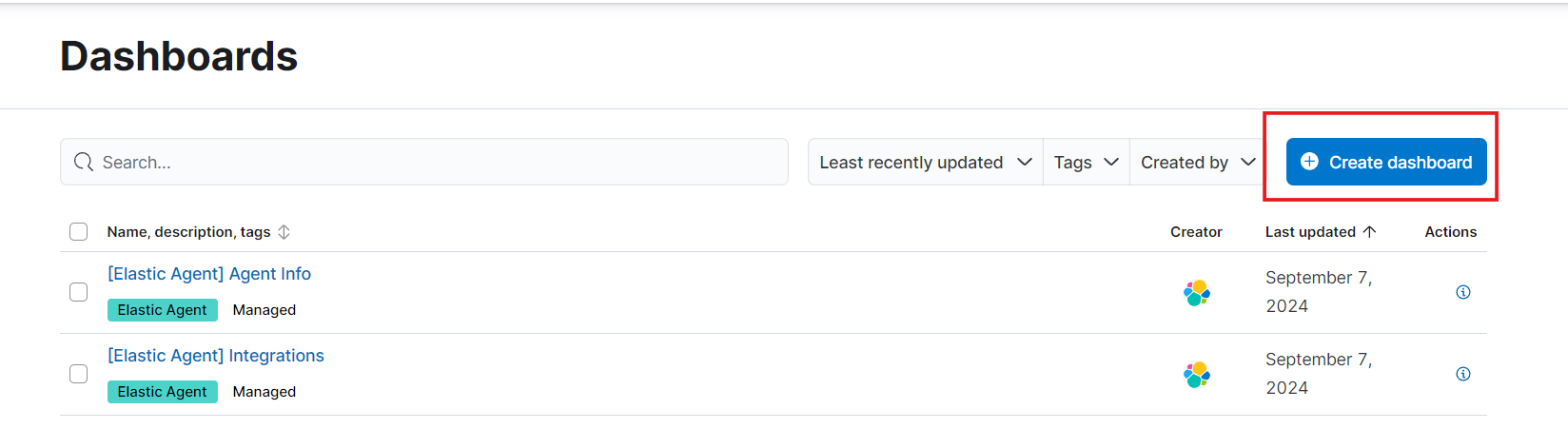1568x429 pixels.
Task: Expand the Tags filter dropdown
Action: pyautogui.click(x=1086, y=163)
